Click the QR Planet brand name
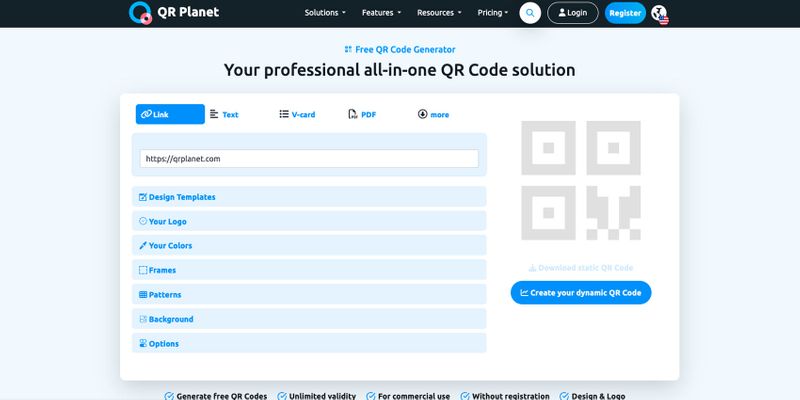The width and height of the screenshot is (800, 400). [x=188, y=12]
